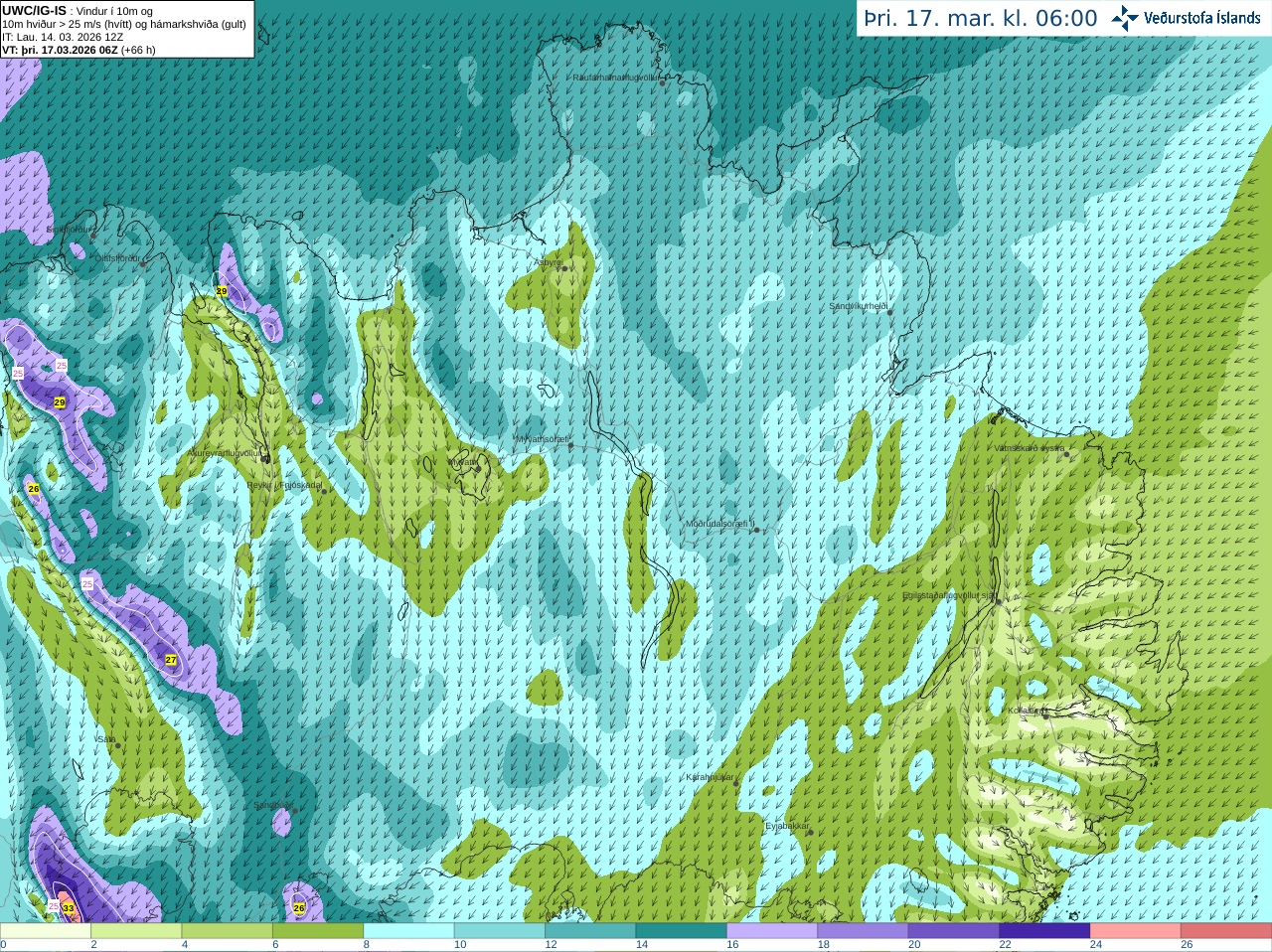Click the Möðrudalsöræfi station label

click(720, 524)
